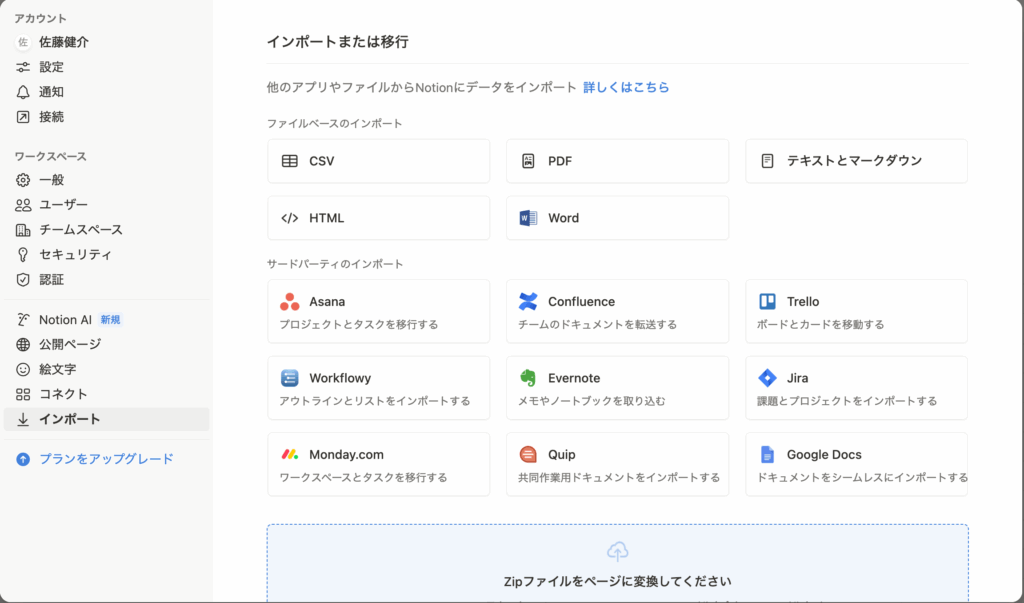
Task: Click the Jira diamond icon
Action: pos(767,378)
